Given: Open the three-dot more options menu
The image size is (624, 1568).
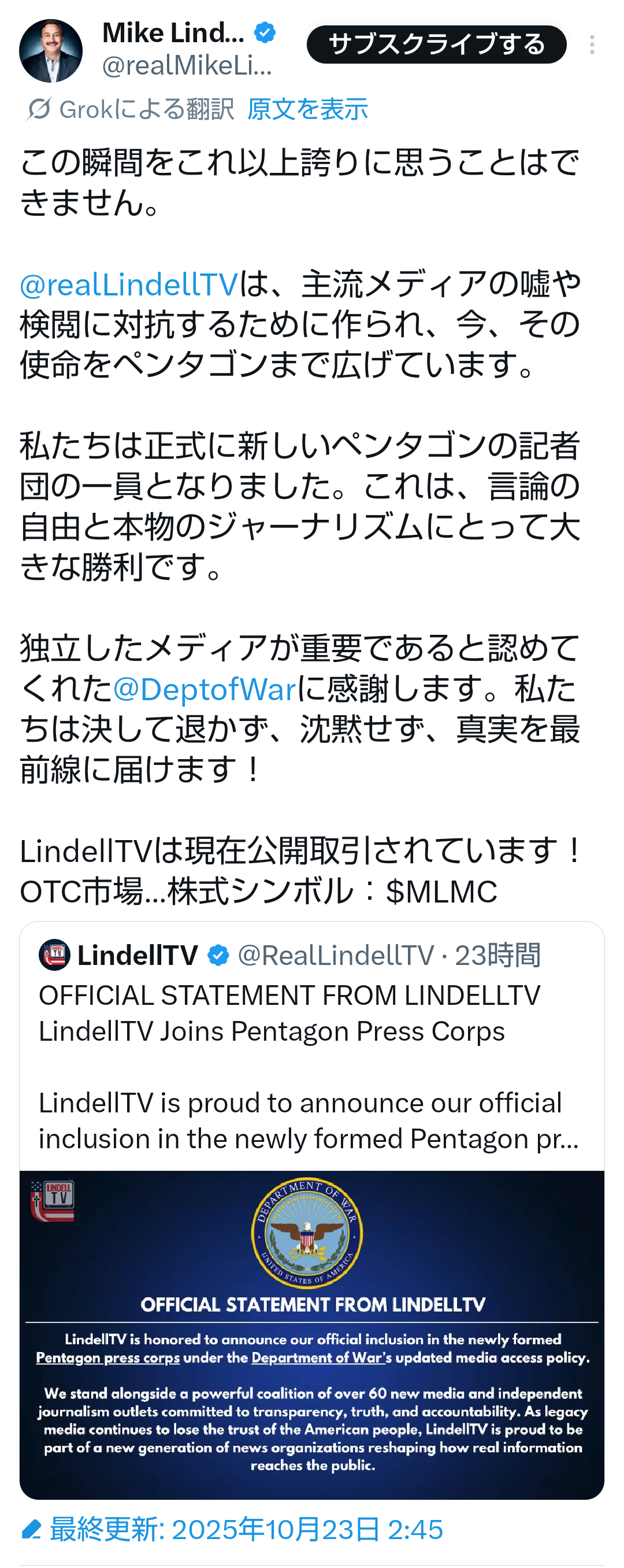Looking at the screenshot, I should (591, 45).
